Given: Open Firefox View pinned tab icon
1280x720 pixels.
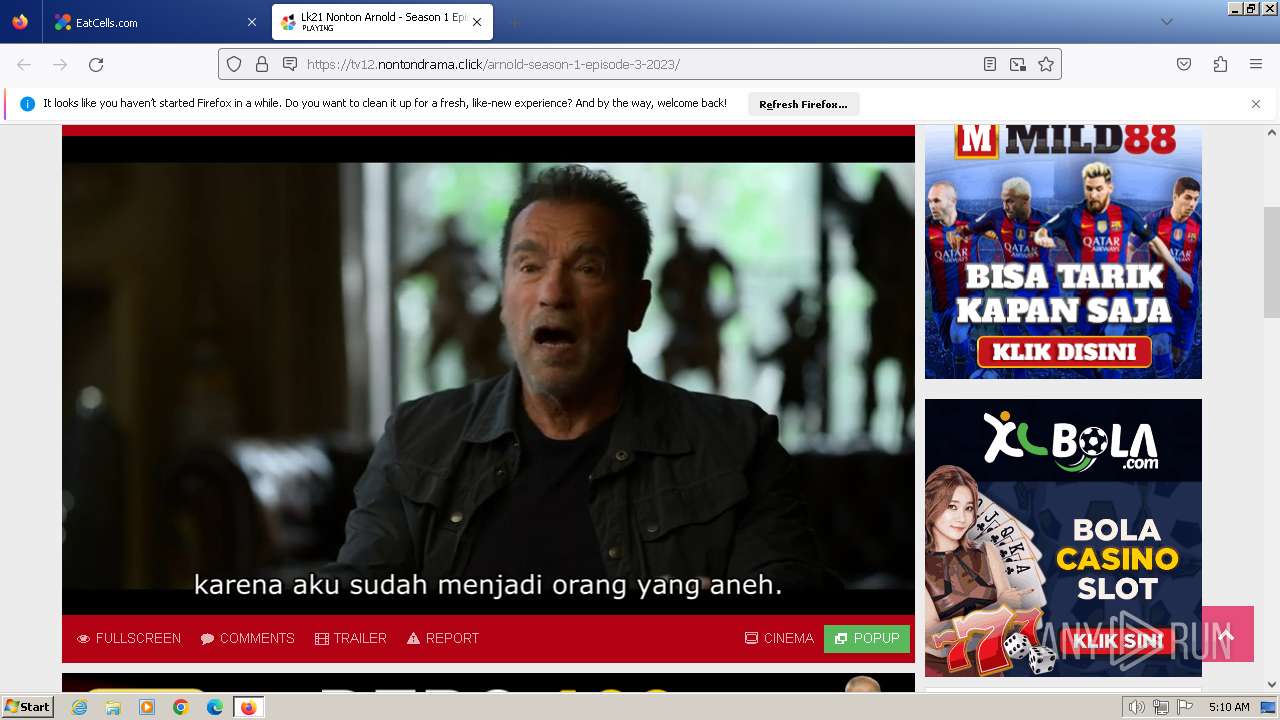Looking at the screenshot, I should pos(20,22).
